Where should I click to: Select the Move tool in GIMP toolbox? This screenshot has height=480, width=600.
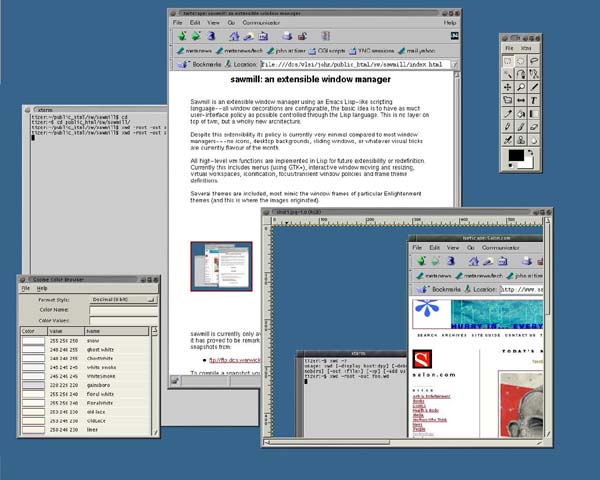508,87
